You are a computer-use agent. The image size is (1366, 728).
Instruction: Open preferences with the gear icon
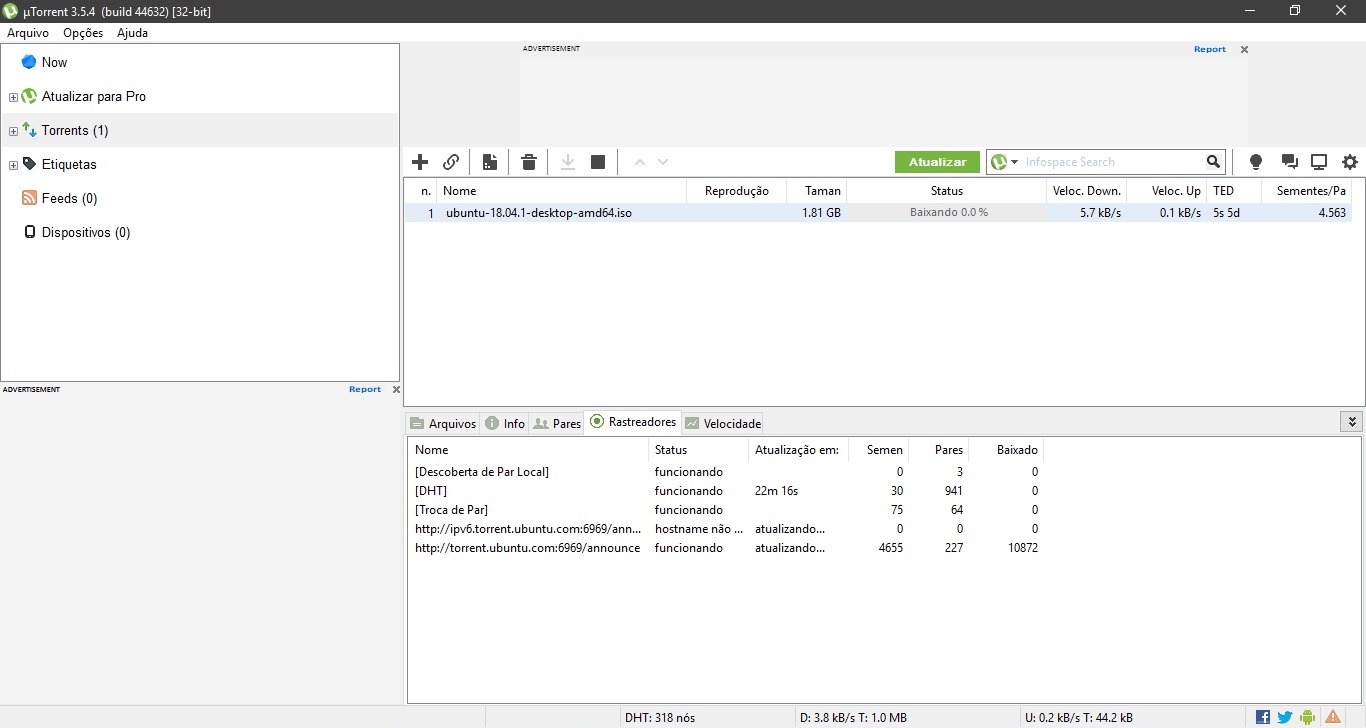(1350, 162)
